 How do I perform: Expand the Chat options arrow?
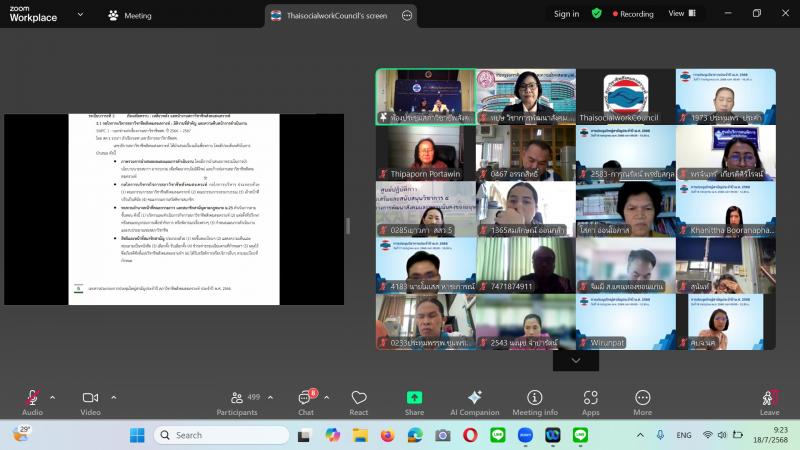click(x=327, y=397)
